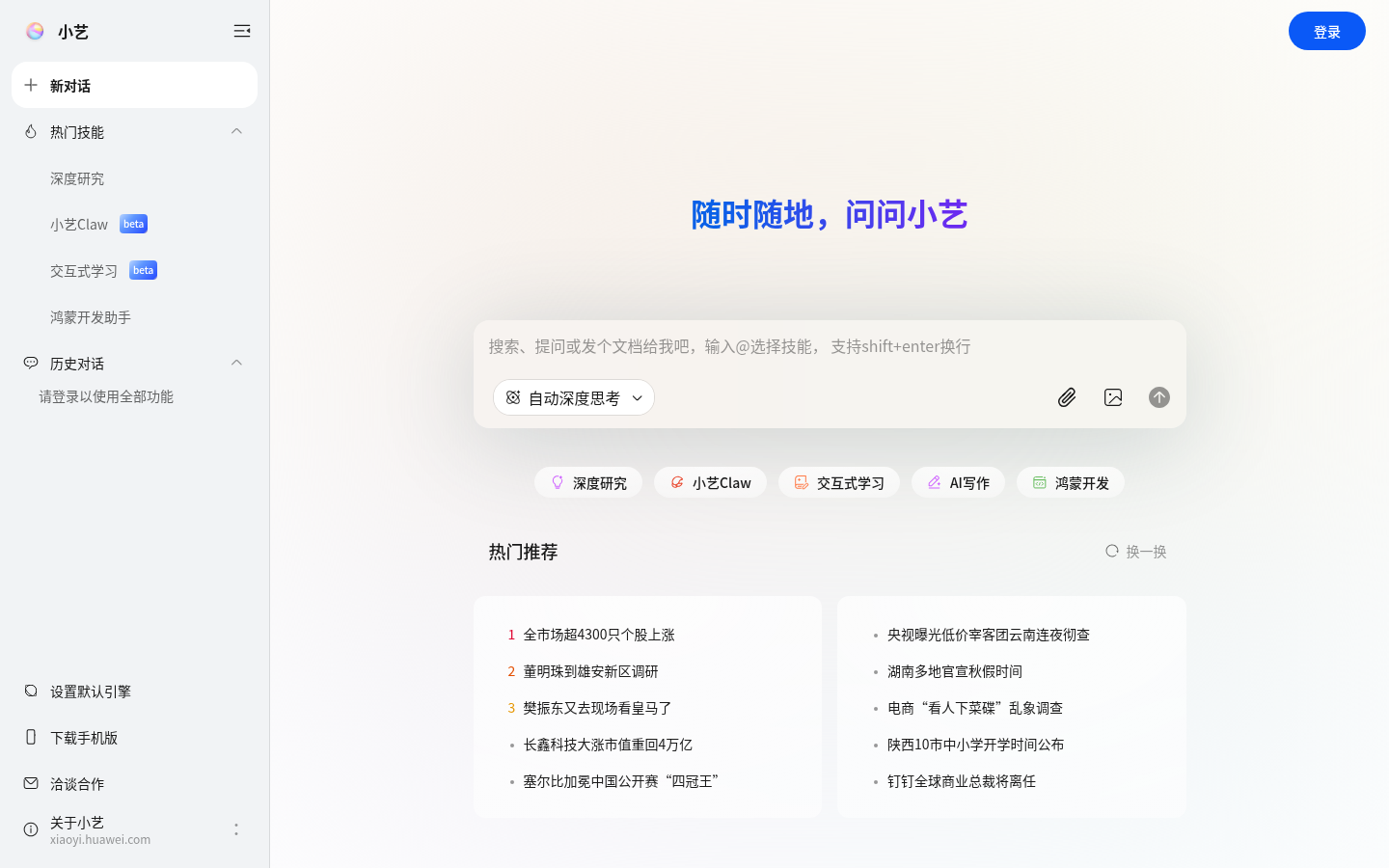Open topic 董明珠到雄安新区调研
Screen dimensions: 1389x868
(590, 671)
